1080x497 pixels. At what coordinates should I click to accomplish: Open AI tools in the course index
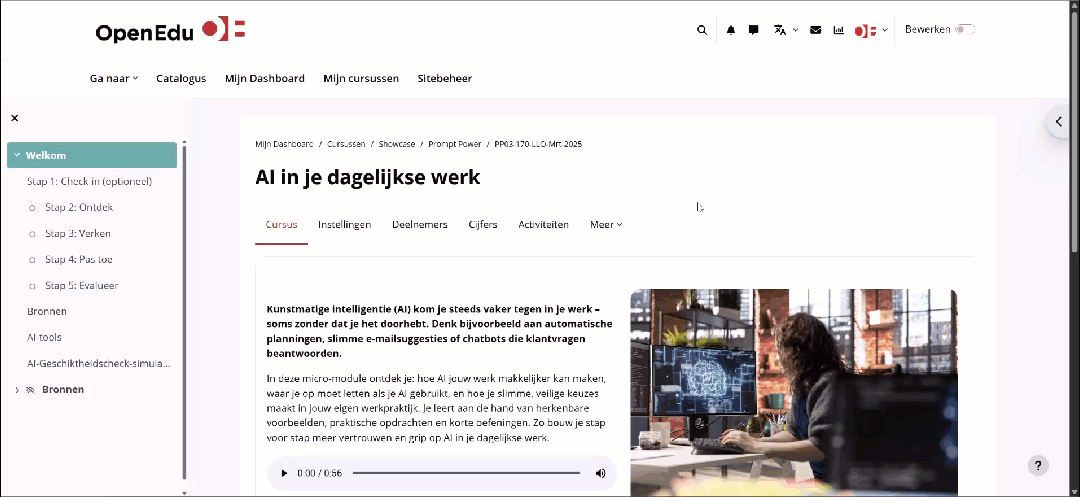(x=44, y=338)
